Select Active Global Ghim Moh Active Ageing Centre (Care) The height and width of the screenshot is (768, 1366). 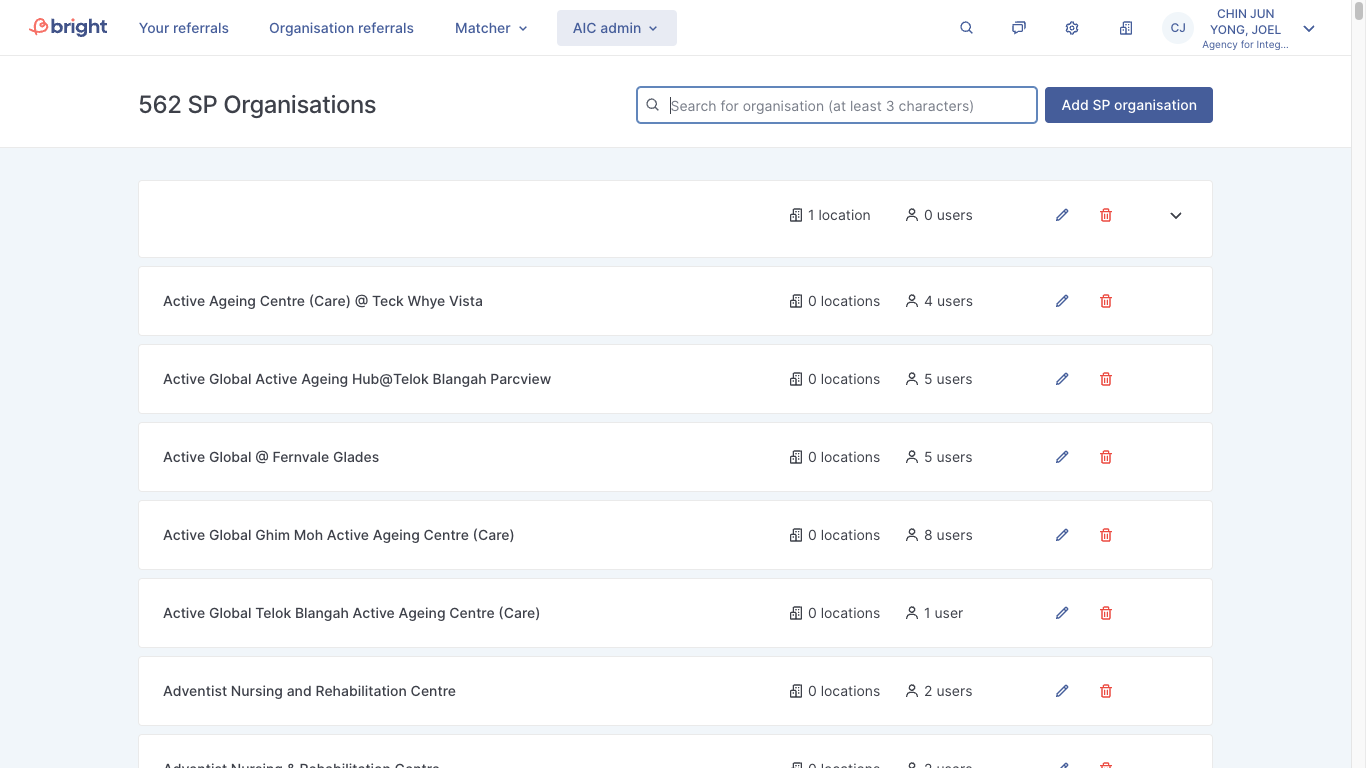[339, 535]
